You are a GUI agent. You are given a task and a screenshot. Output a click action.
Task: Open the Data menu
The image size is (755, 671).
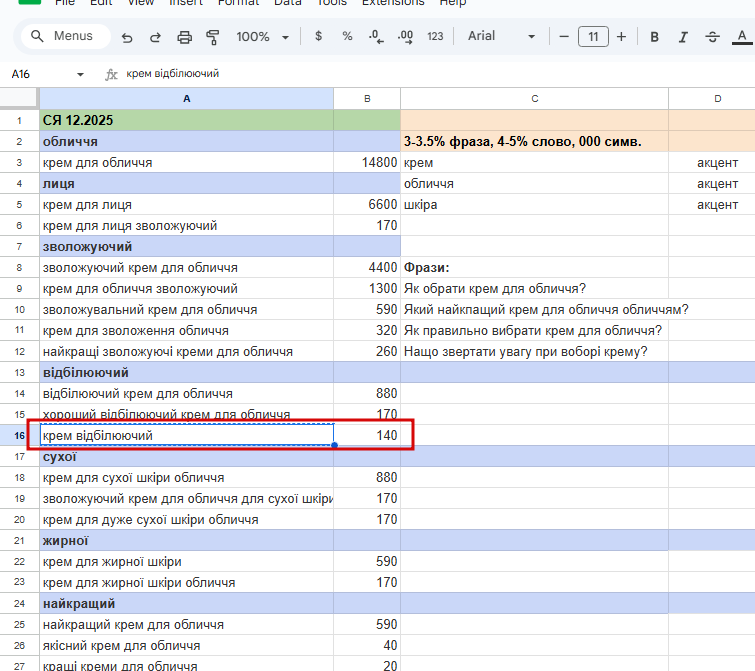point(288,3)
